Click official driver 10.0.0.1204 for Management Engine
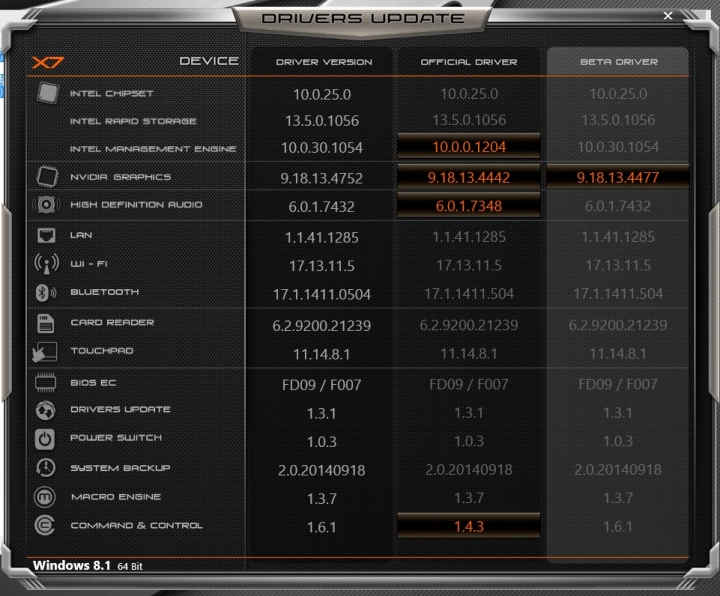720x596 pixels. point(469,147)
